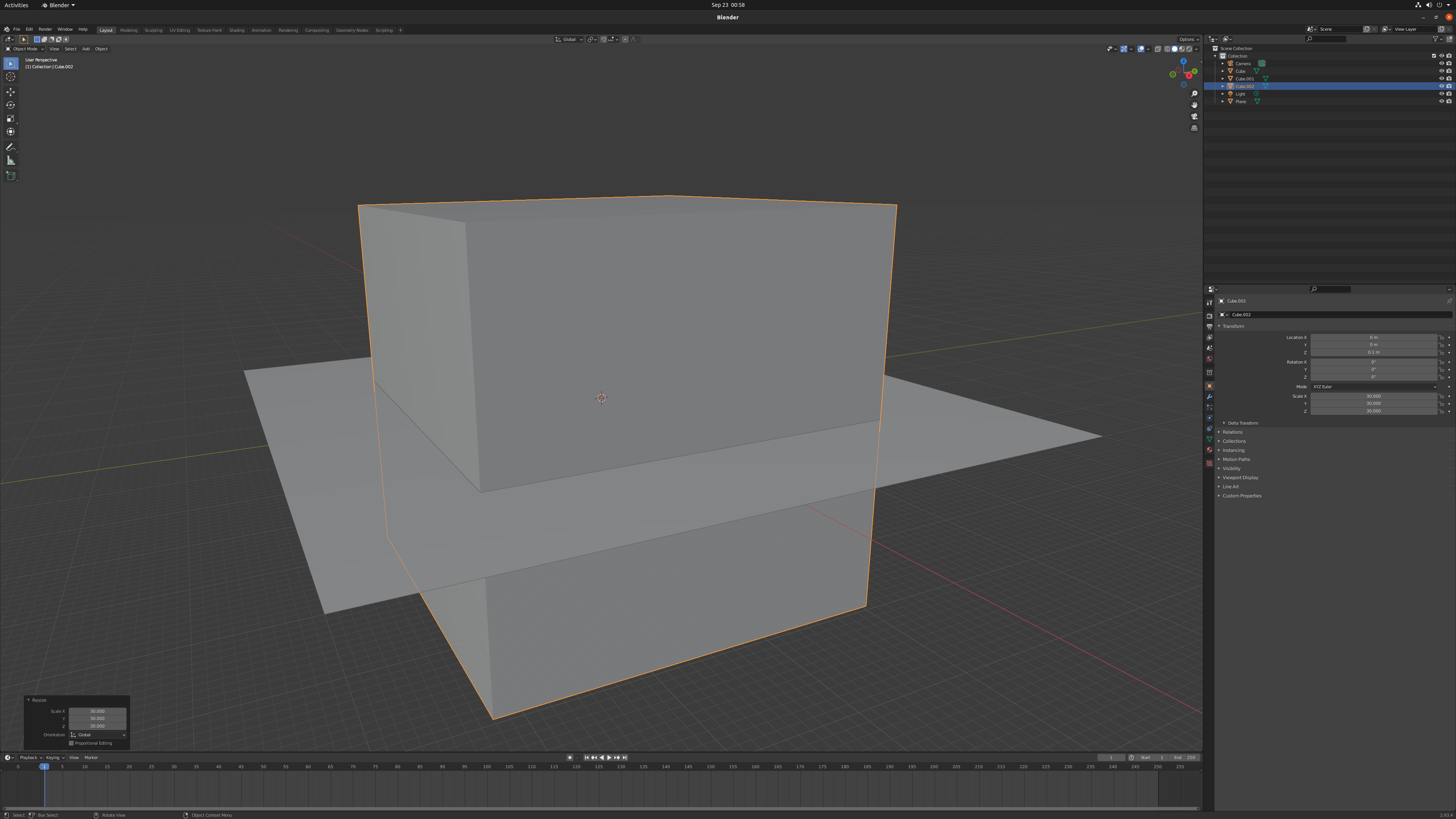This screenshot has width=1456, height=819.
Task: Open the viewport Add menu
Action: (86, 49)
